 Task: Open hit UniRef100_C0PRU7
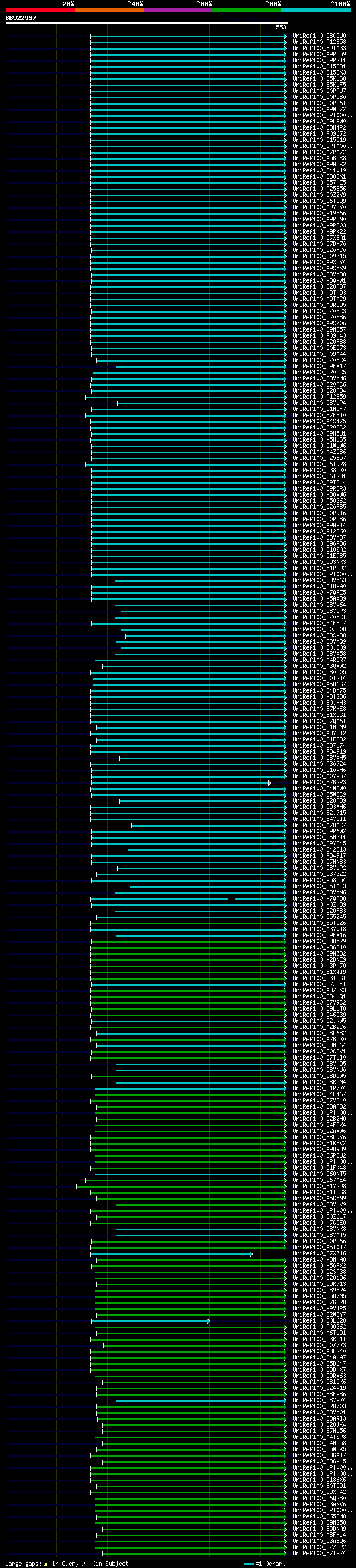[319, 91]
